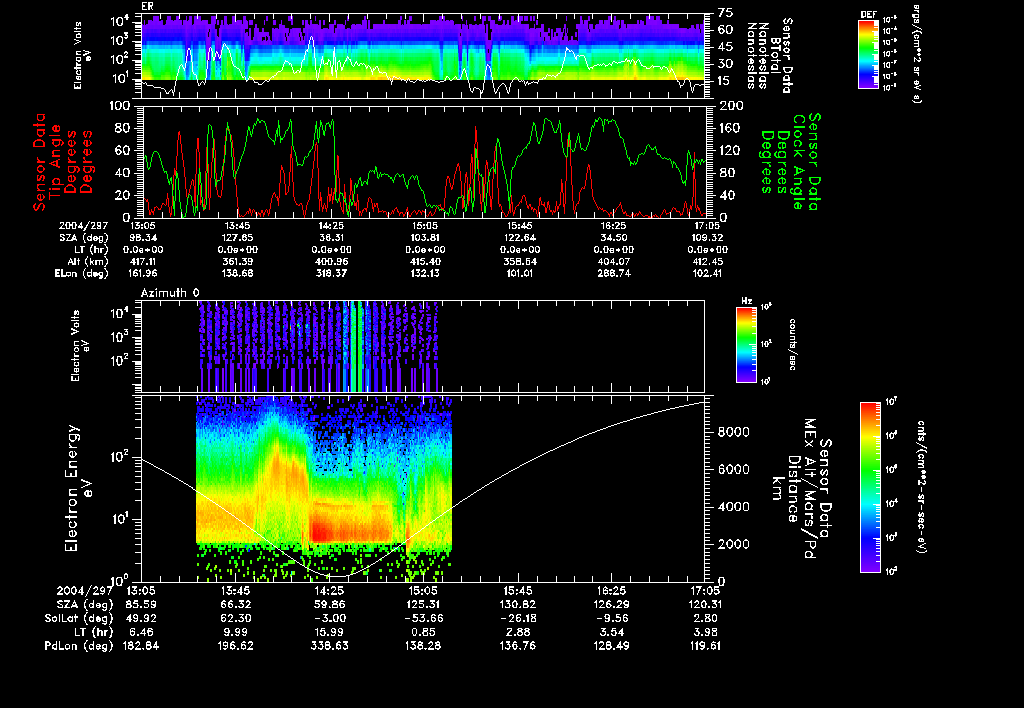This screenshot has width=1024, height=708.
Task: Click the 'Alt (km)' row label
Action: tap(88, 262)
